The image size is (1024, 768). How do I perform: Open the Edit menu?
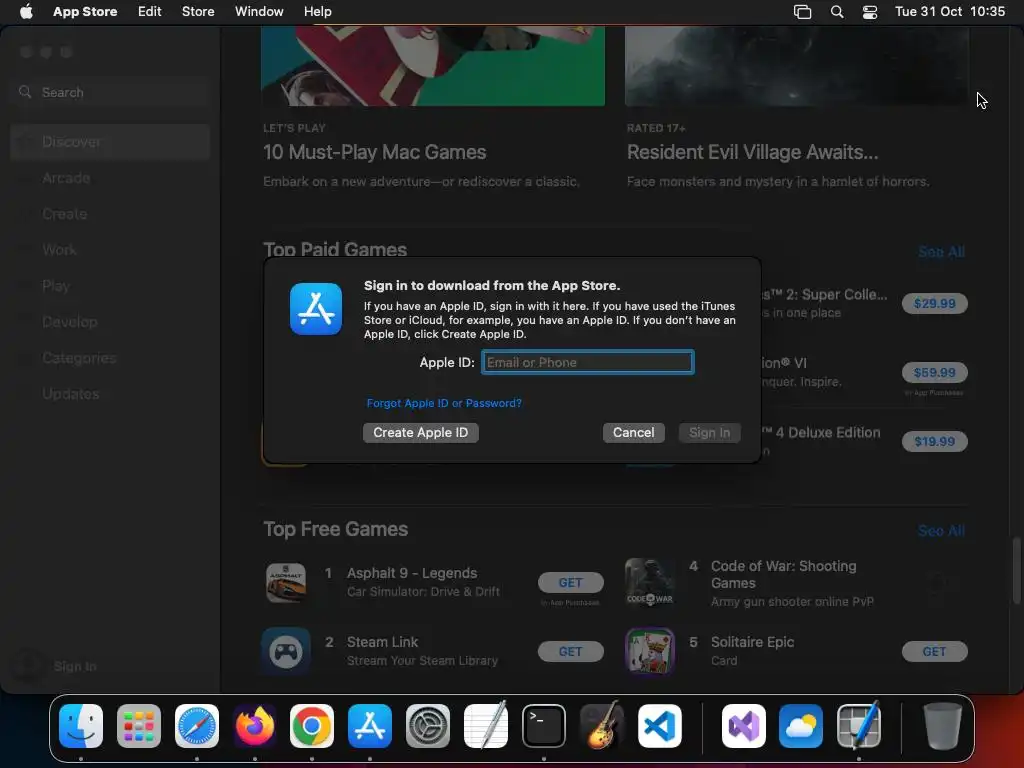pos(150,11)
